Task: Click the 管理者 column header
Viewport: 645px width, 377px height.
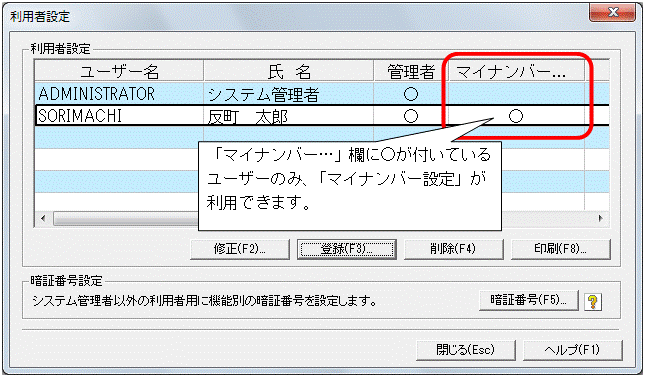Action: pos(411,71)
